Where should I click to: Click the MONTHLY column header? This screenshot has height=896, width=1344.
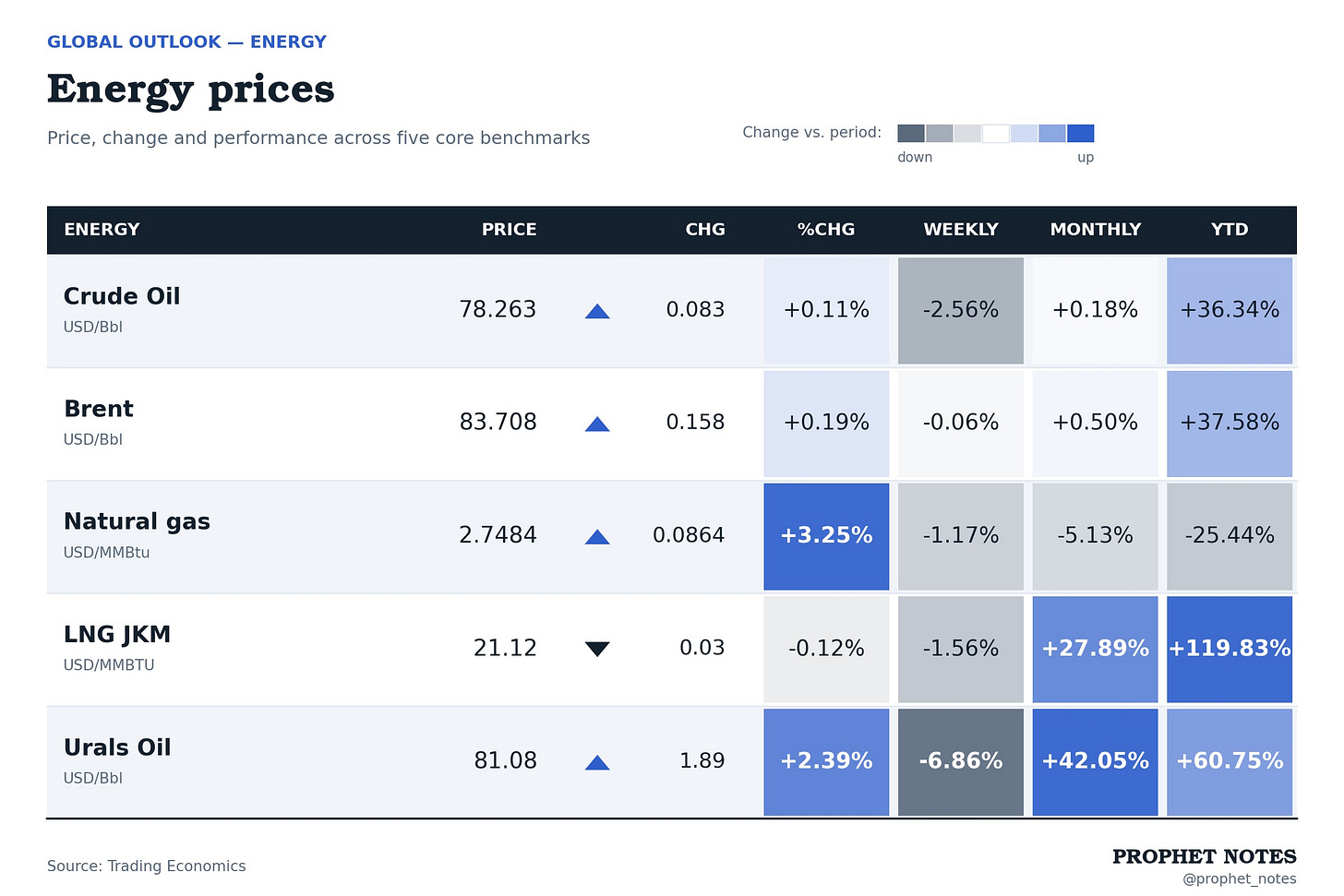coord(1096,230)
